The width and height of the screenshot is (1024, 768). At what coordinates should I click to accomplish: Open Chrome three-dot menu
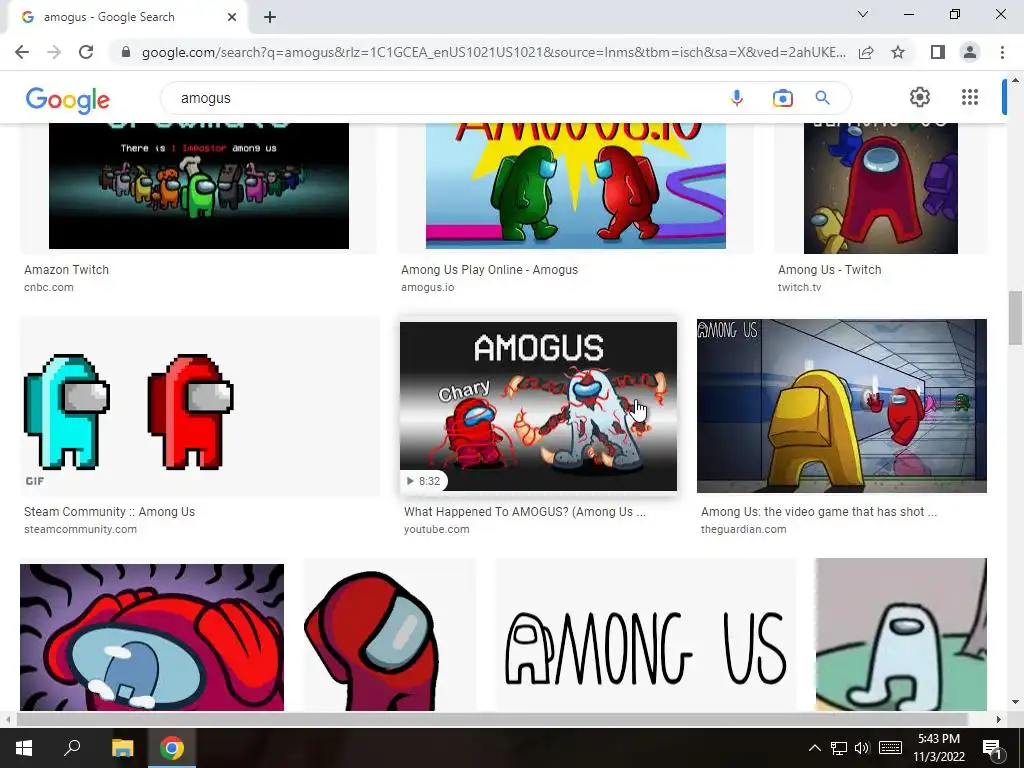coord(1002,52)
